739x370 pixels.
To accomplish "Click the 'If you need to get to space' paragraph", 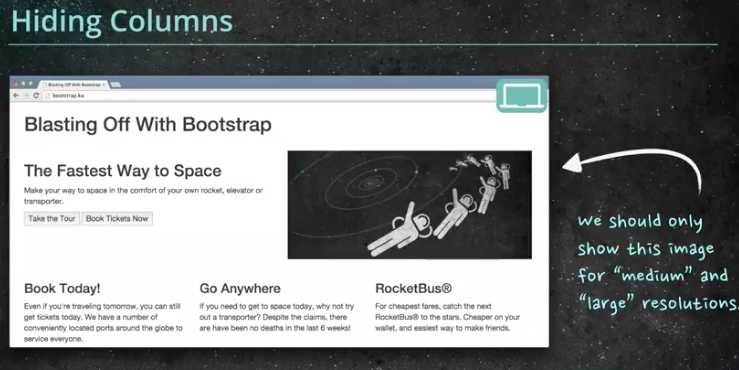I will 277,317.
